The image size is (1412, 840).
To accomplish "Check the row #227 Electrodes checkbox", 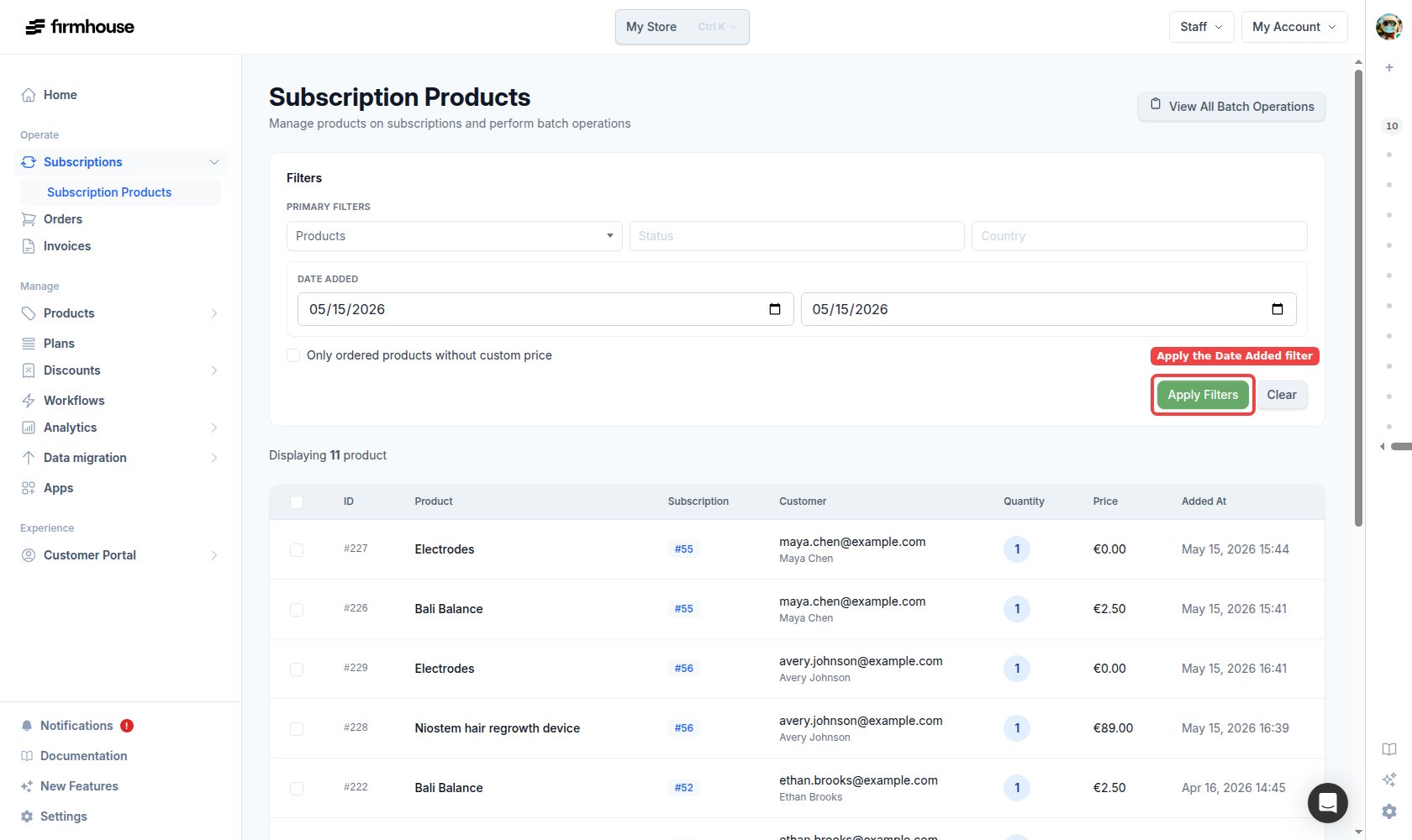I will 297,550.
